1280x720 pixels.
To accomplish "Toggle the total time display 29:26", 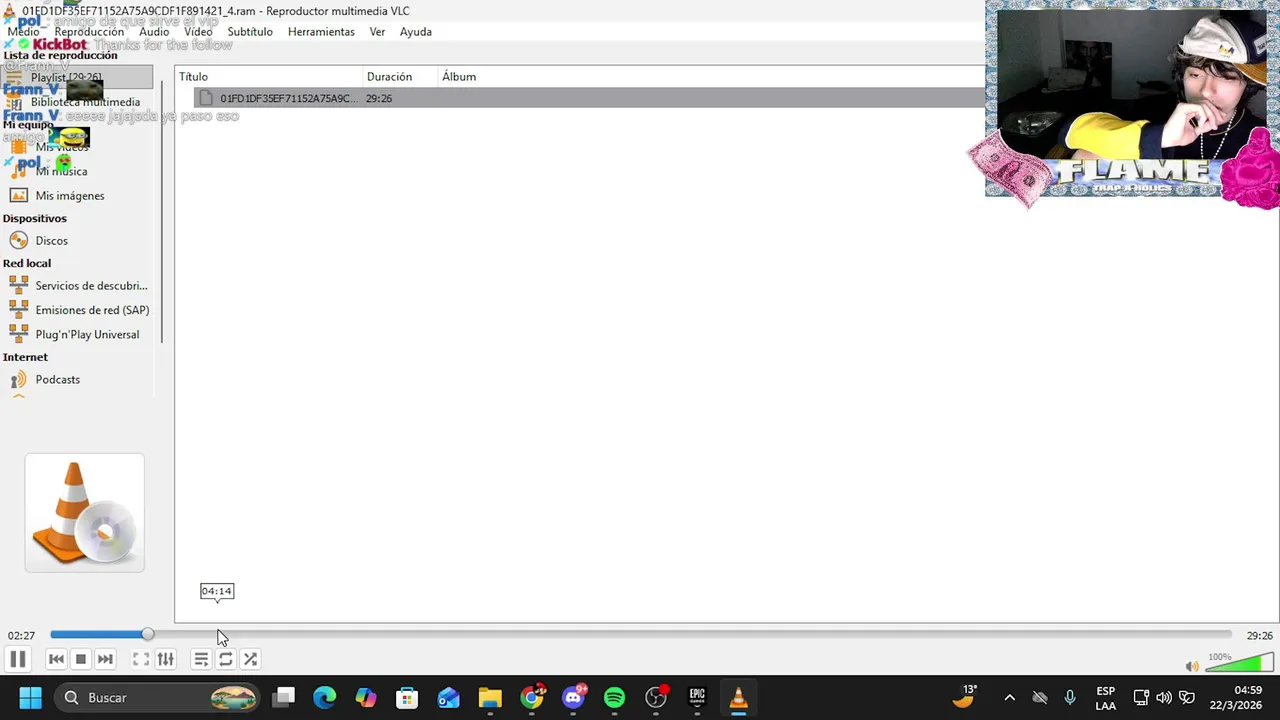I will (1259, 635).
